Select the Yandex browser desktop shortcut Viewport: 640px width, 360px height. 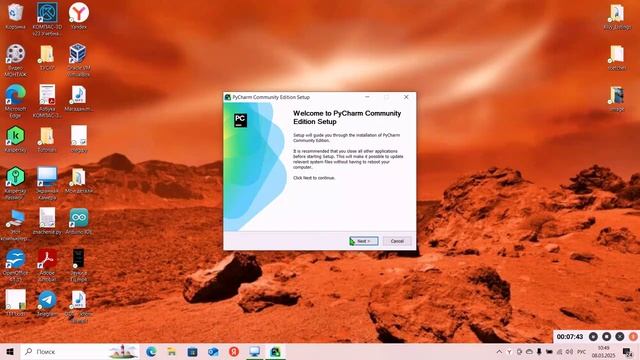78,16
